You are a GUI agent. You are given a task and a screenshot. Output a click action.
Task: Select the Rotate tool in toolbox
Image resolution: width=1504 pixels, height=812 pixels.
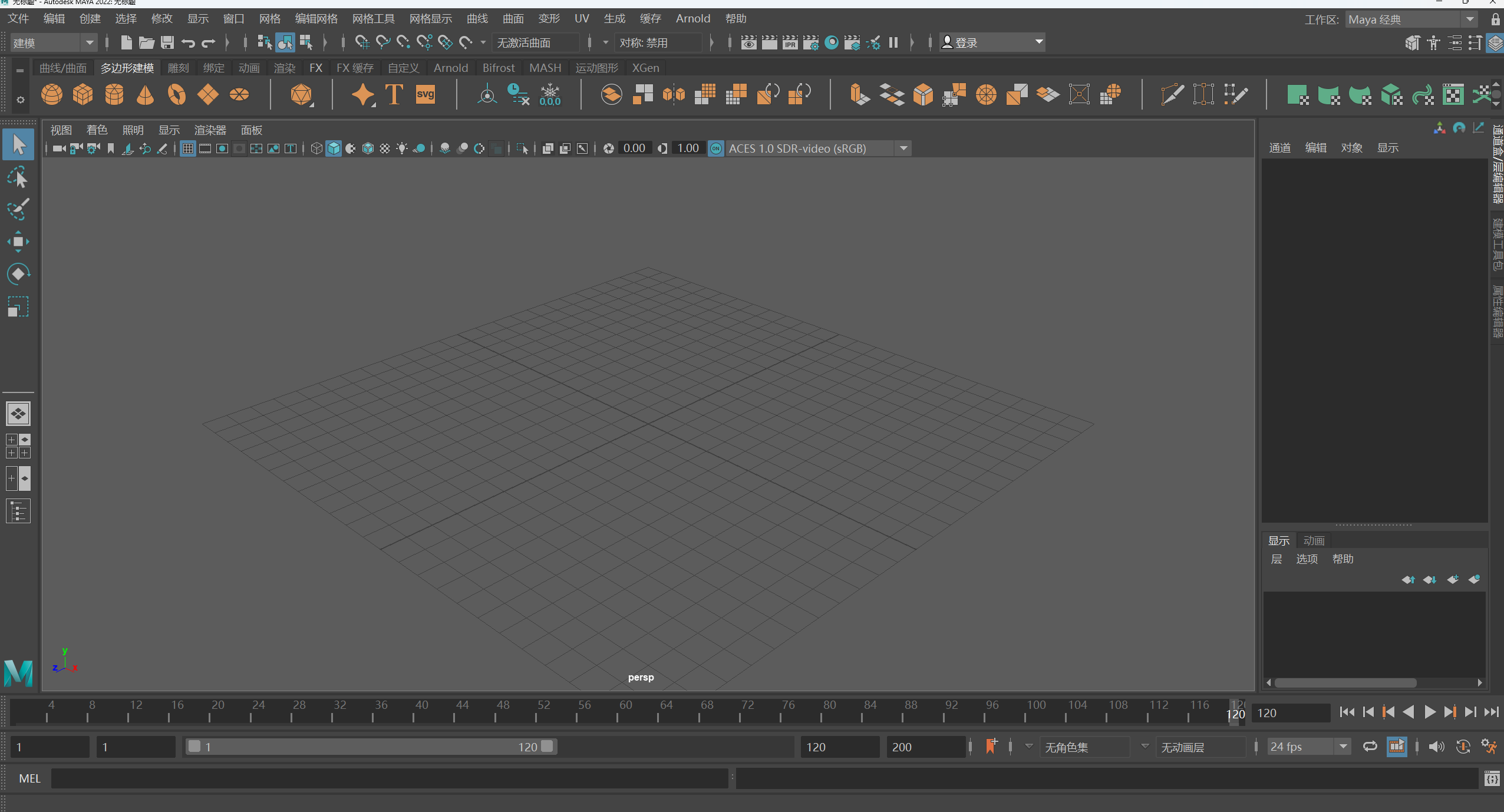18,273
